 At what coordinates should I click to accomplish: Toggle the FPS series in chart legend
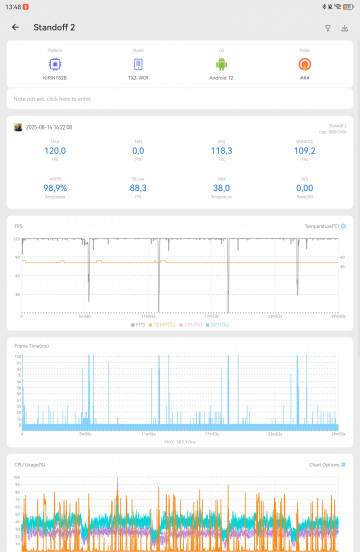(138, 325)
